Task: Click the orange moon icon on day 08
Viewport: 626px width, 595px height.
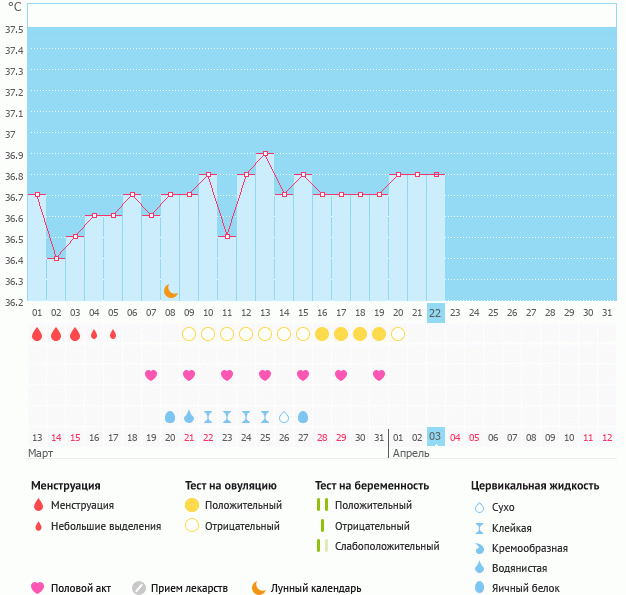Action: tap(171, 291)
